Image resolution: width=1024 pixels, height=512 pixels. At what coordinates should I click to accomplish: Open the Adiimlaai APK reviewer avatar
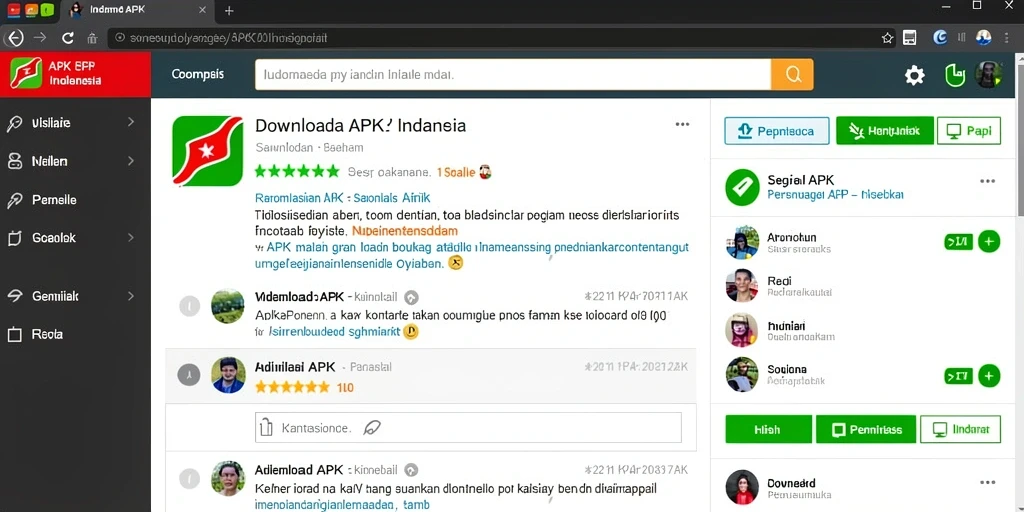(228, 375)
